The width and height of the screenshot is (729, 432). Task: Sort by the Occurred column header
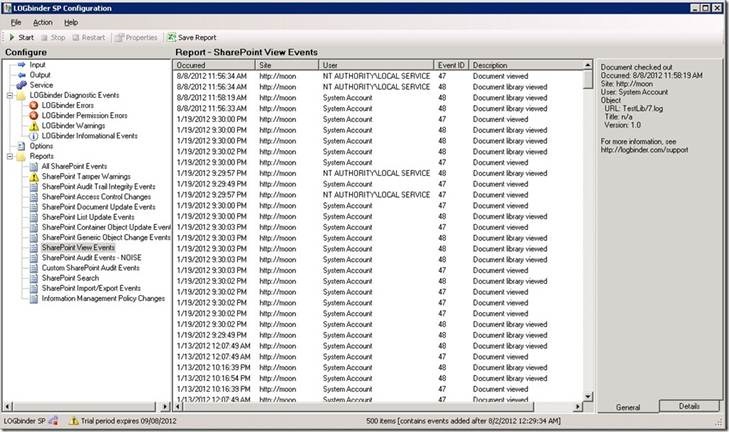point(214,65)
